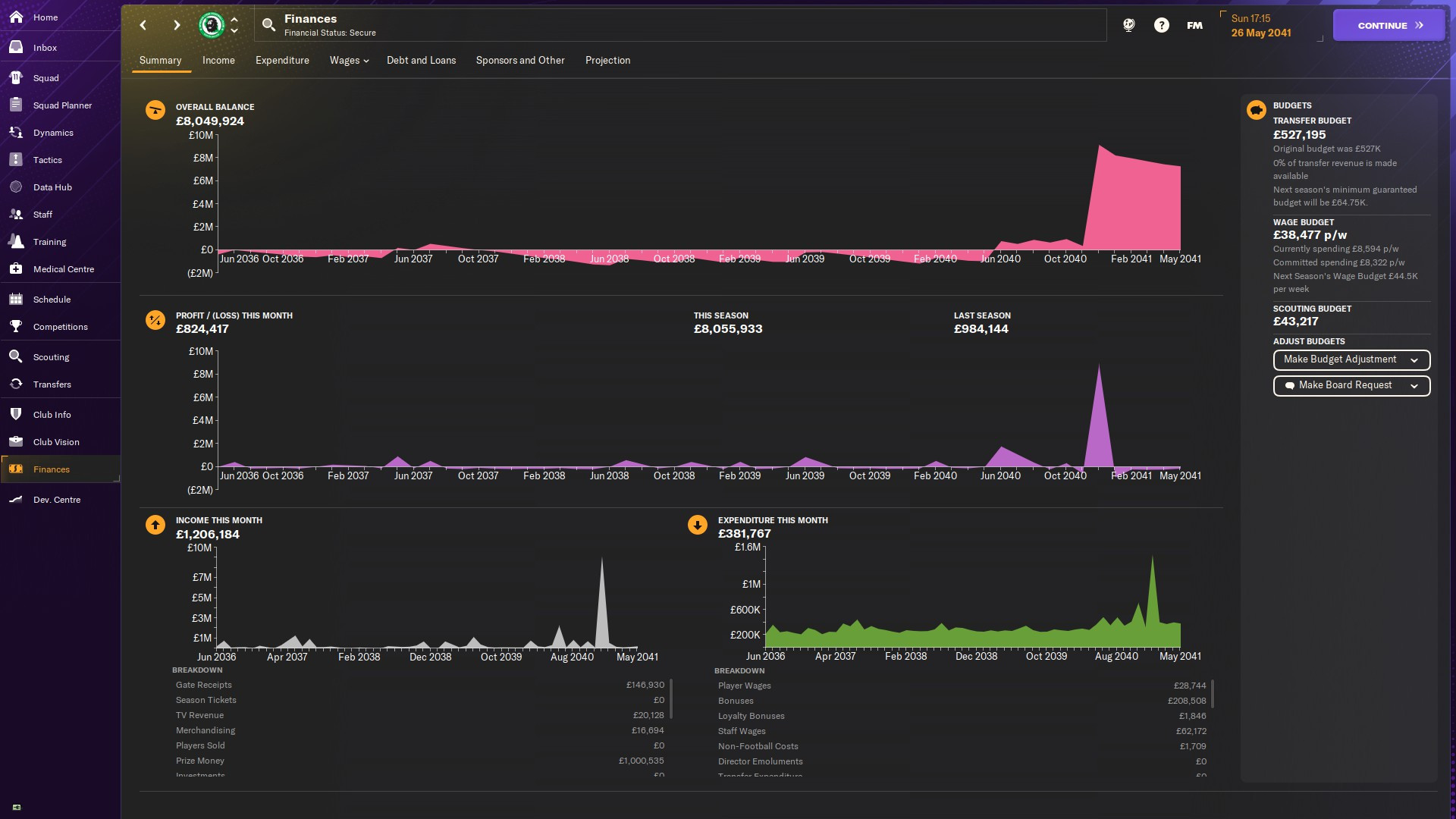Image resolution: width=1456 pixels, height=819 pixels.
Task: Navigate forward with right arrow
Action: 177,25
